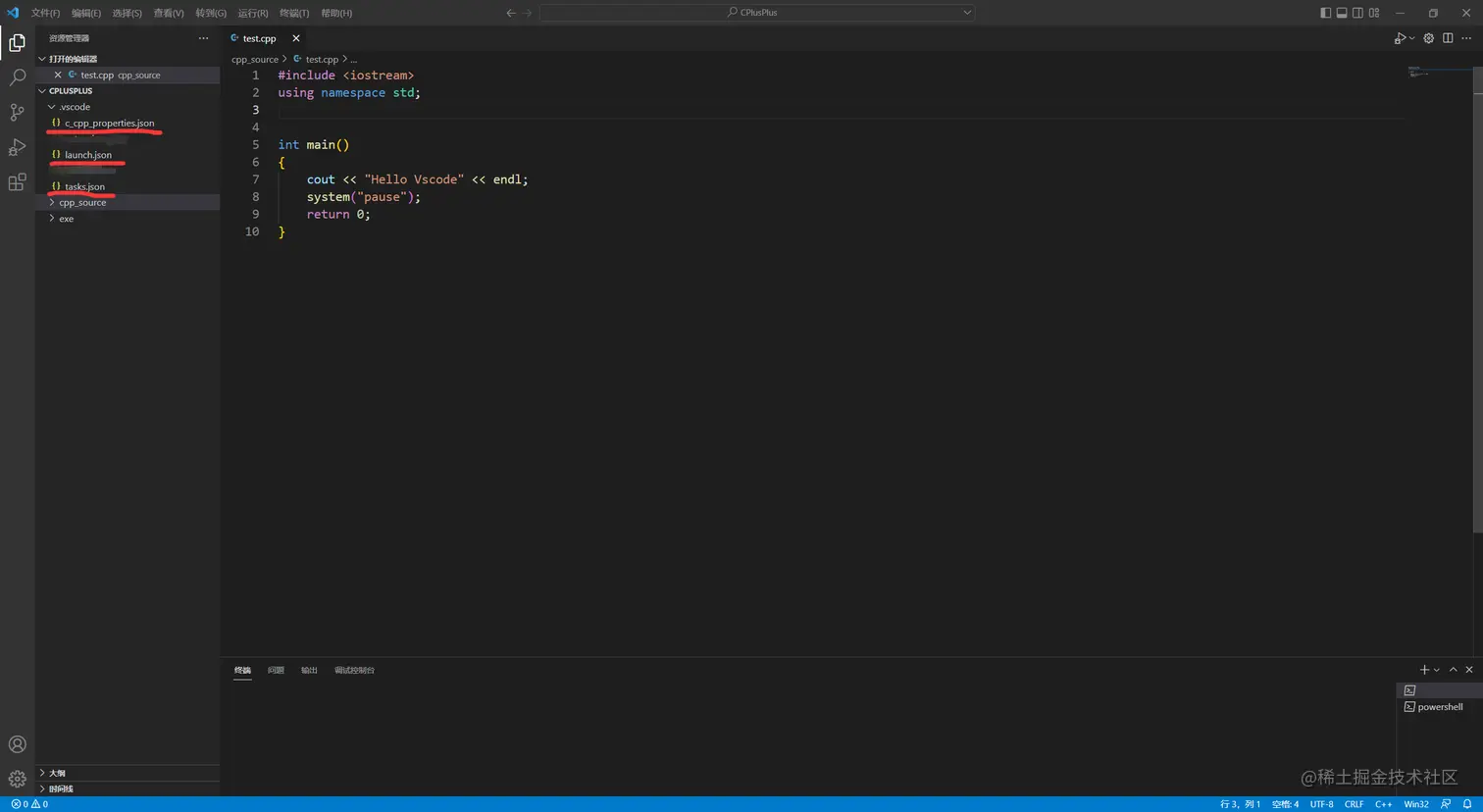Change language mode via C++ status item
The height and width of the screenshot is (812, 1483).
[1383, 804]
